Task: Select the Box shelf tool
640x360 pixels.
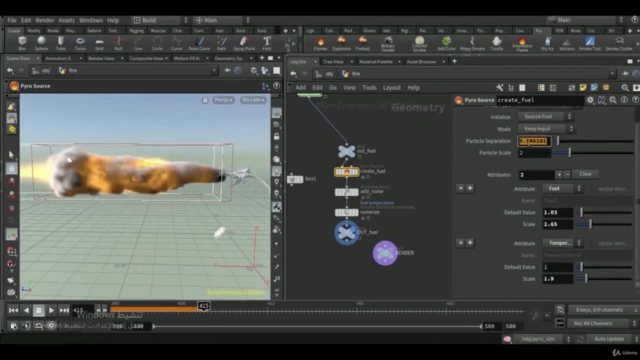Action: (x=22, y=43)
